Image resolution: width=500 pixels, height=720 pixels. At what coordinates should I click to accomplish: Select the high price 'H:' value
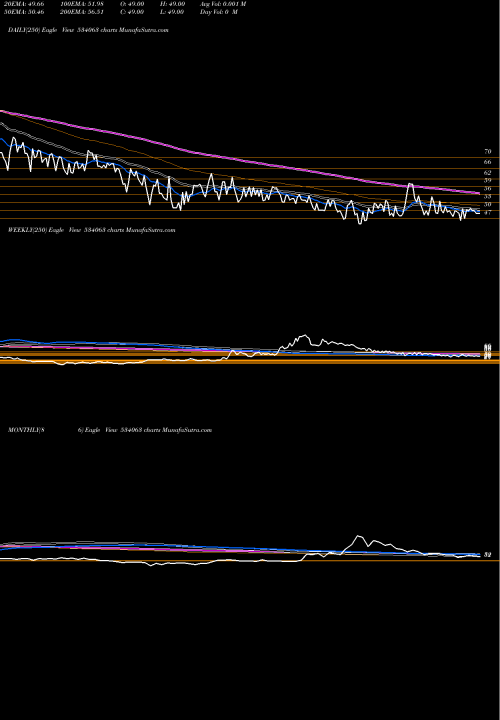[172, 4]
